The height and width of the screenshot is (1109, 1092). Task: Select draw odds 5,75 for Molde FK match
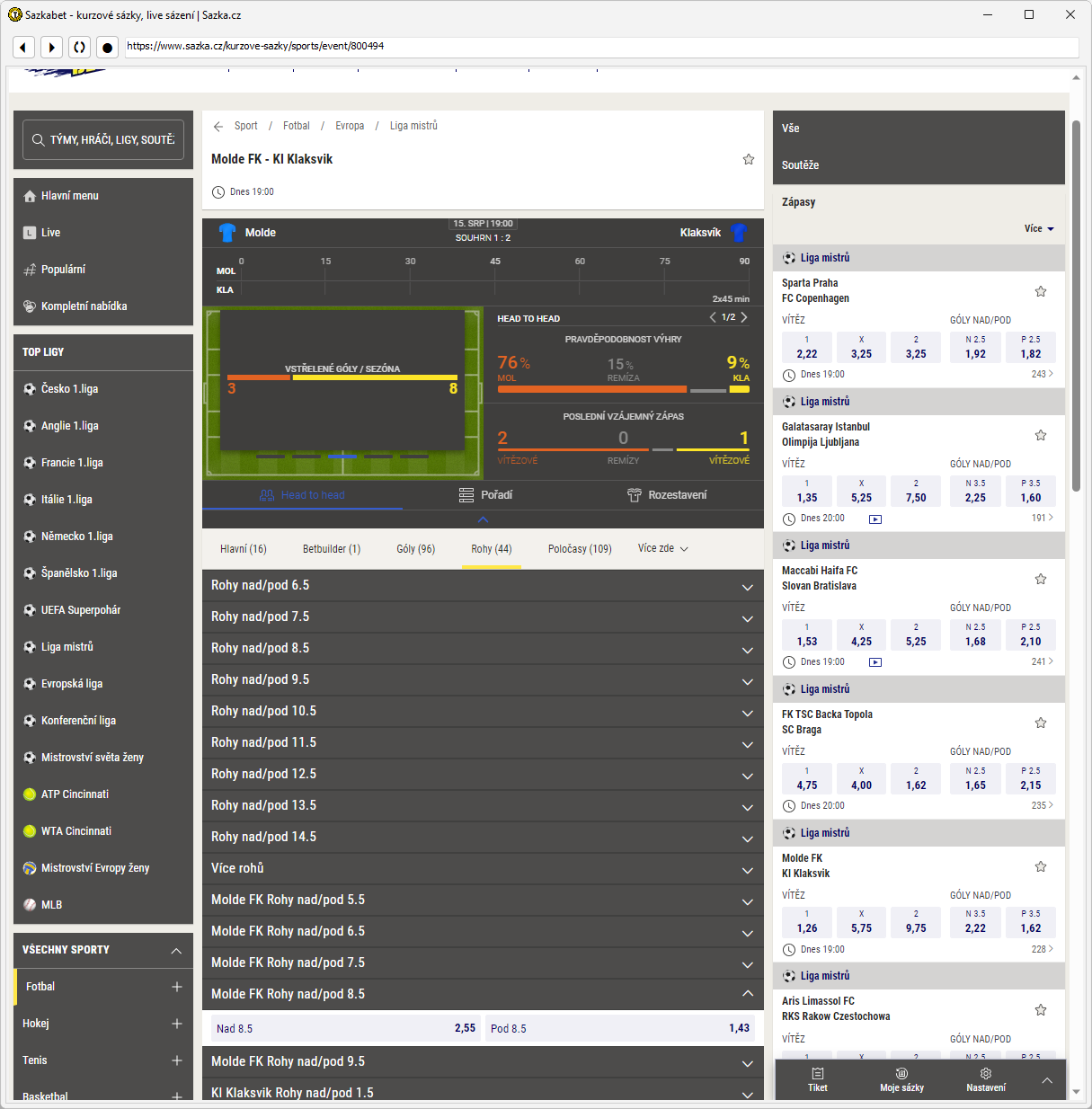coord(861,921)
